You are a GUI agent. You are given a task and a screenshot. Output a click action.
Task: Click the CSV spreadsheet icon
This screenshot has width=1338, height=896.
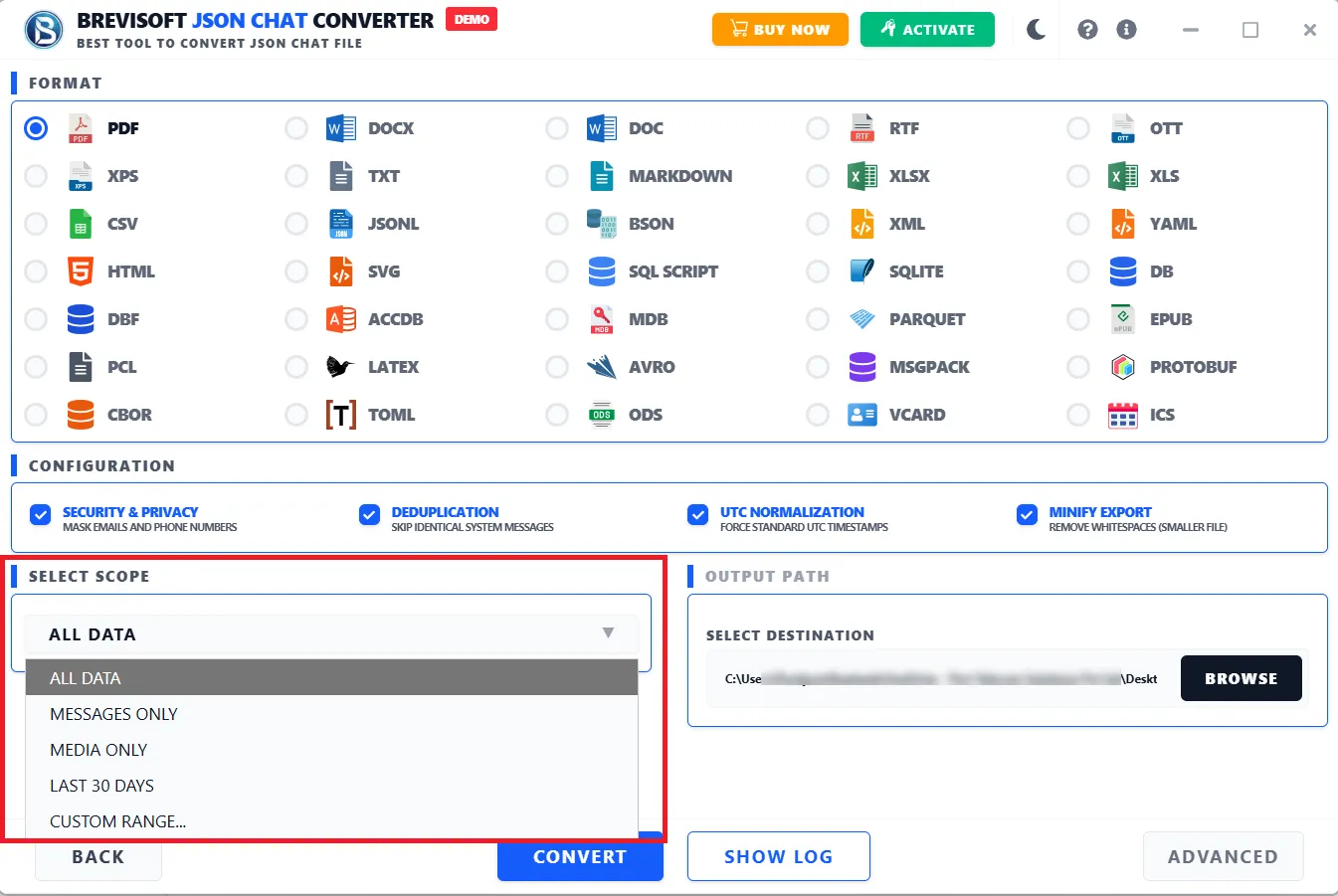[81, 224]
